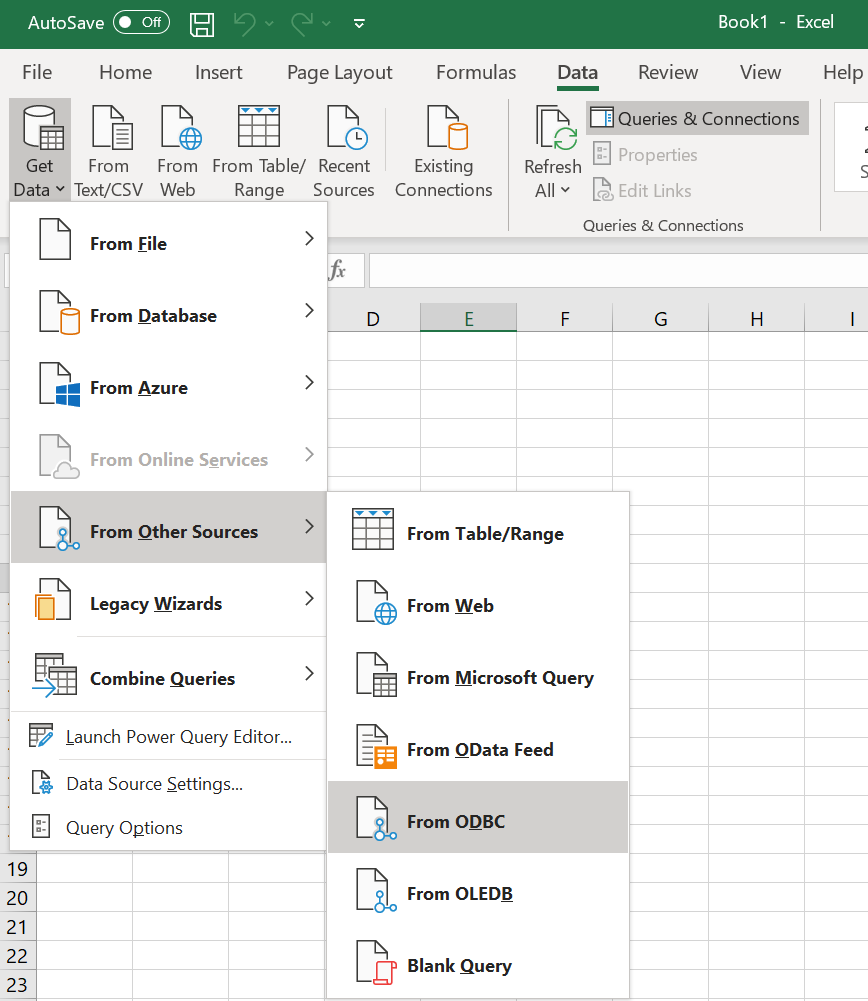Switch to the Insert tab
The height and width of the screenshot is (1001, 868).
coord(219,72)
